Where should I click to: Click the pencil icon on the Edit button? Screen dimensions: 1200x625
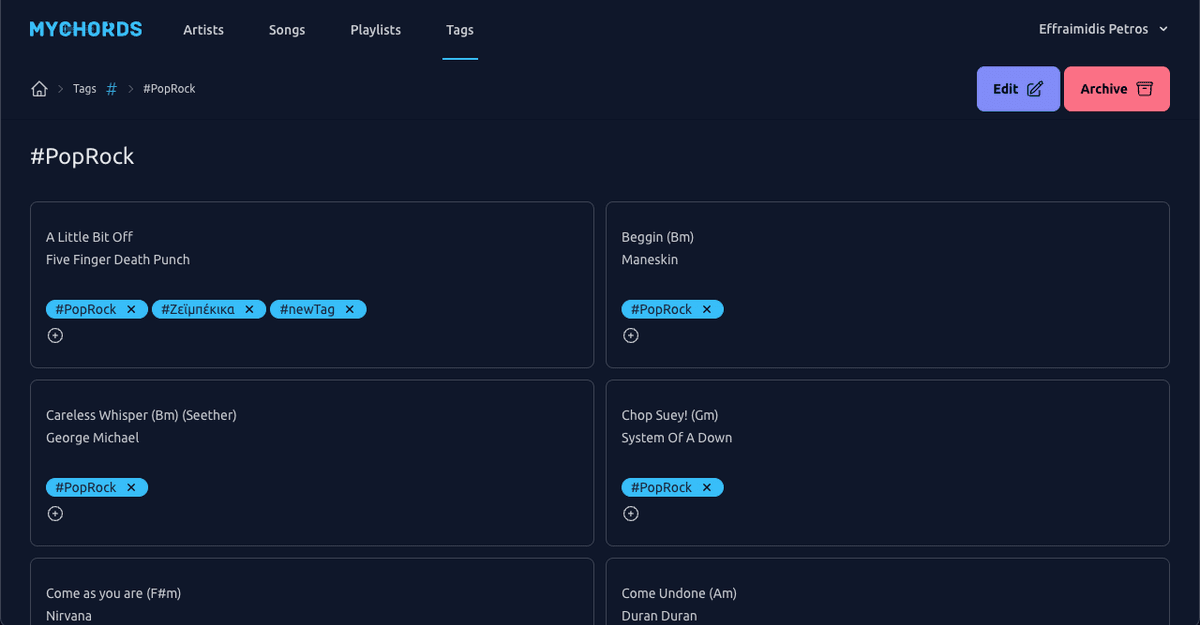click(1036, 88)
